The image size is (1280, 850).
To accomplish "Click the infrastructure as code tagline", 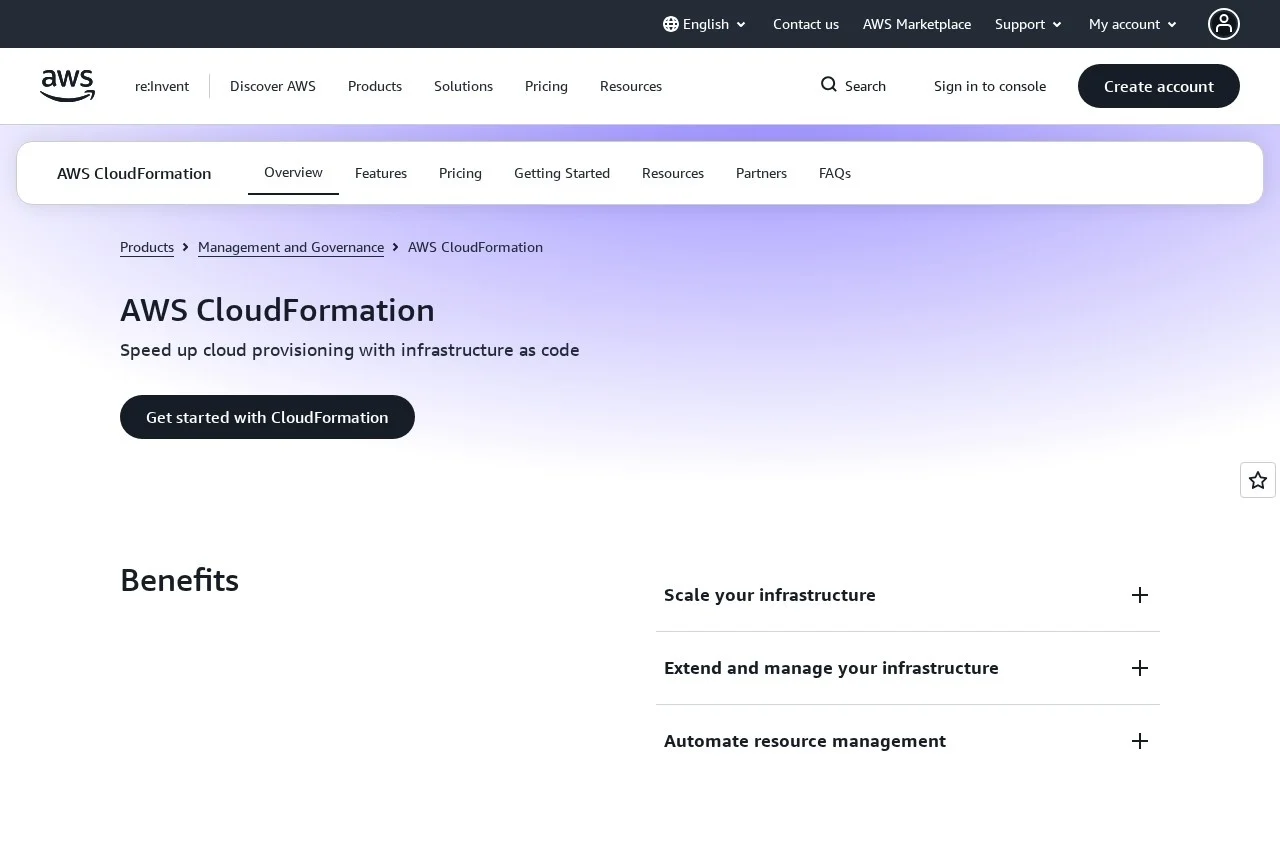I will (x=350, y=350).
